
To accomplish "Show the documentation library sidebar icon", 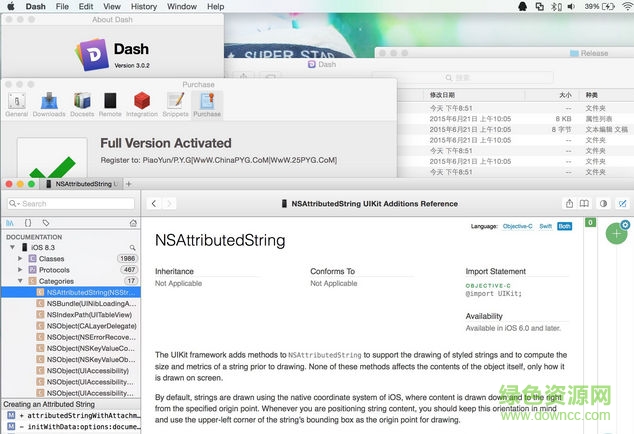I will pos(10,223).
